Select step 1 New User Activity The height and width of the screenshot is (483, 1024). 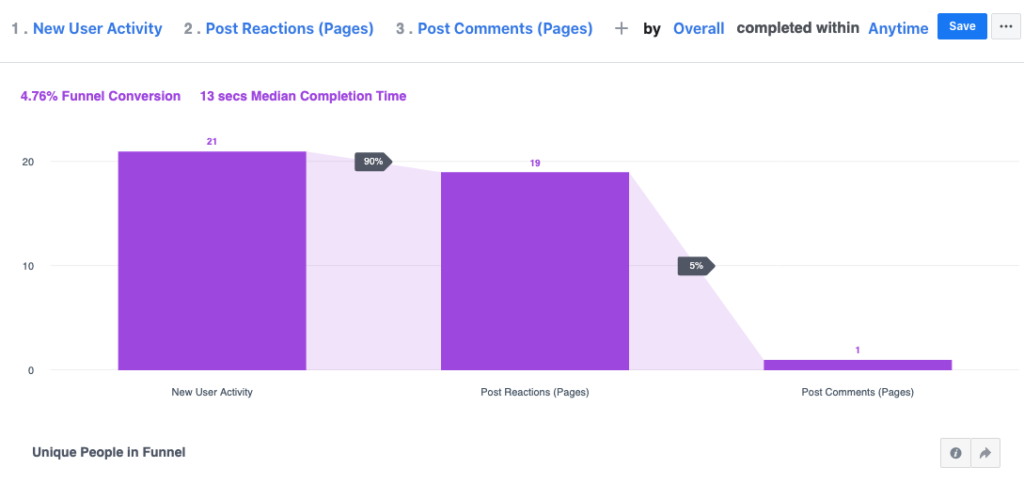click(97, 29)
